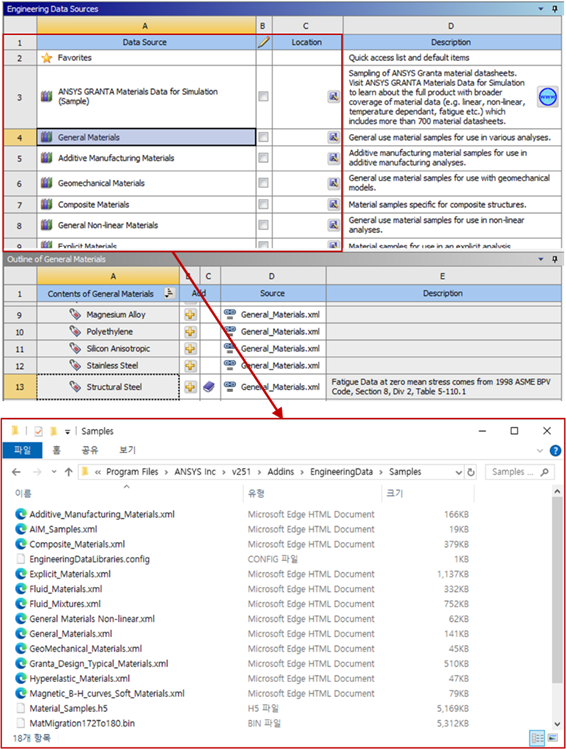Click the EngineeringData breadcrumb in the address bar
This screenshot has height=749, width=566.
342,472
